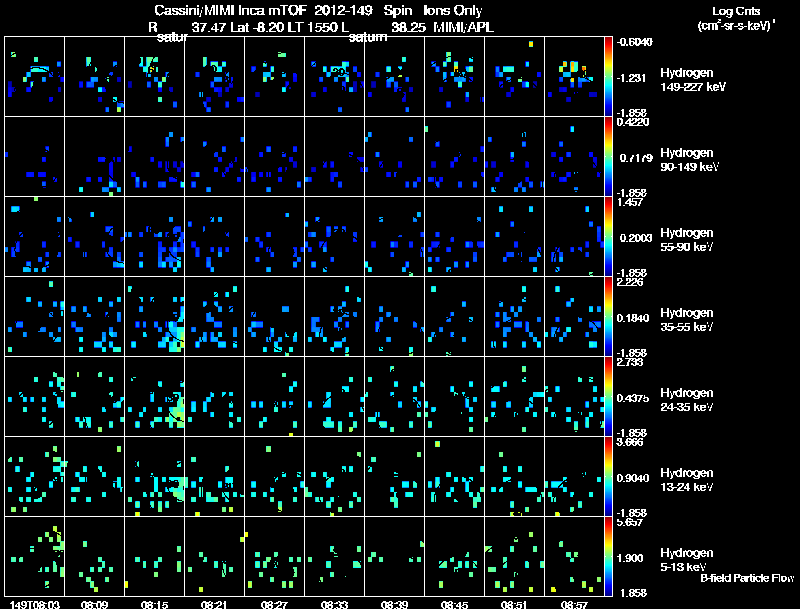Viewport: 800px width, 609px height.
Task: Select the 5-13 keV panel at 08:57
Action: [574, 556]
